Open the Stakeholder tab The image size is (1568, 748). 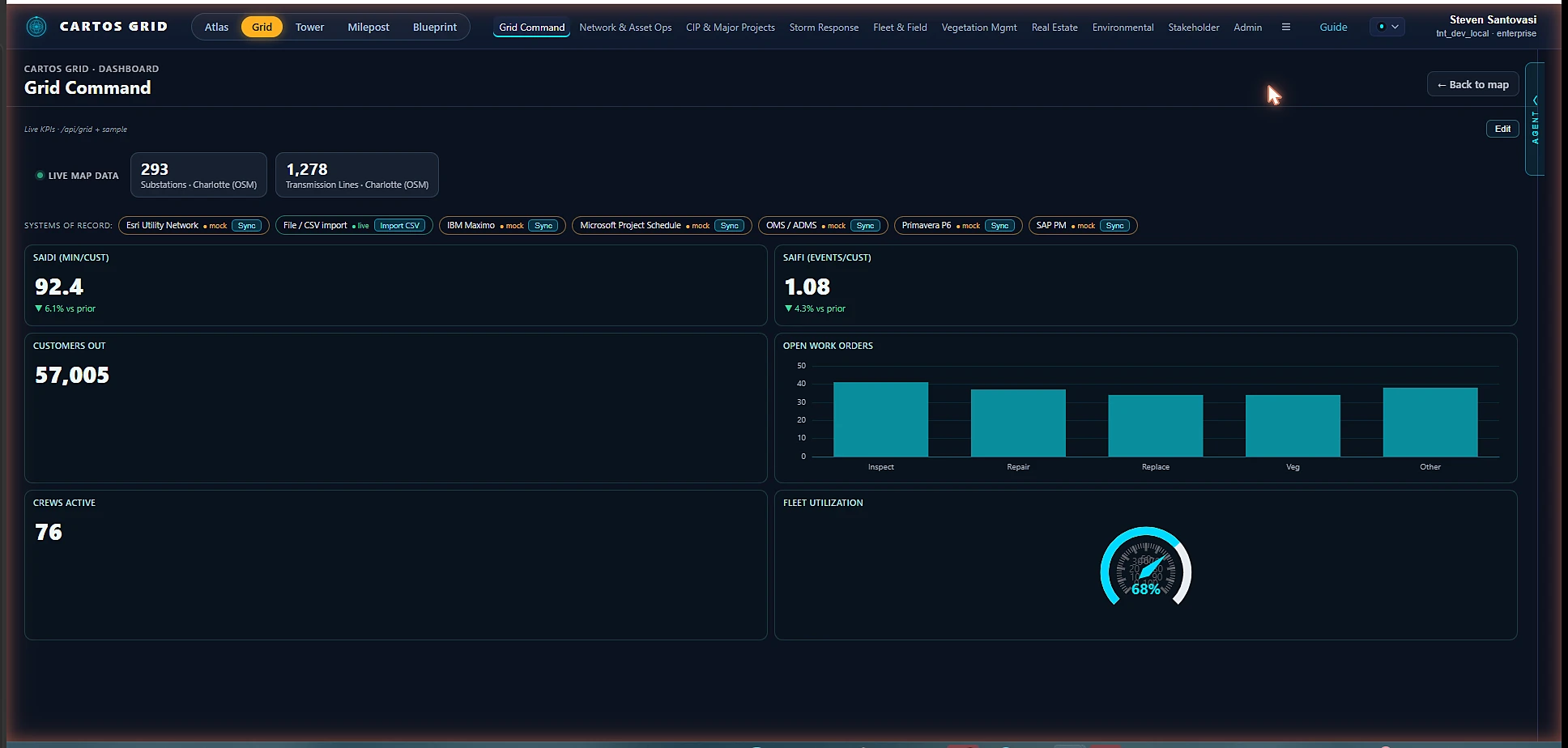coord(1194,28)
